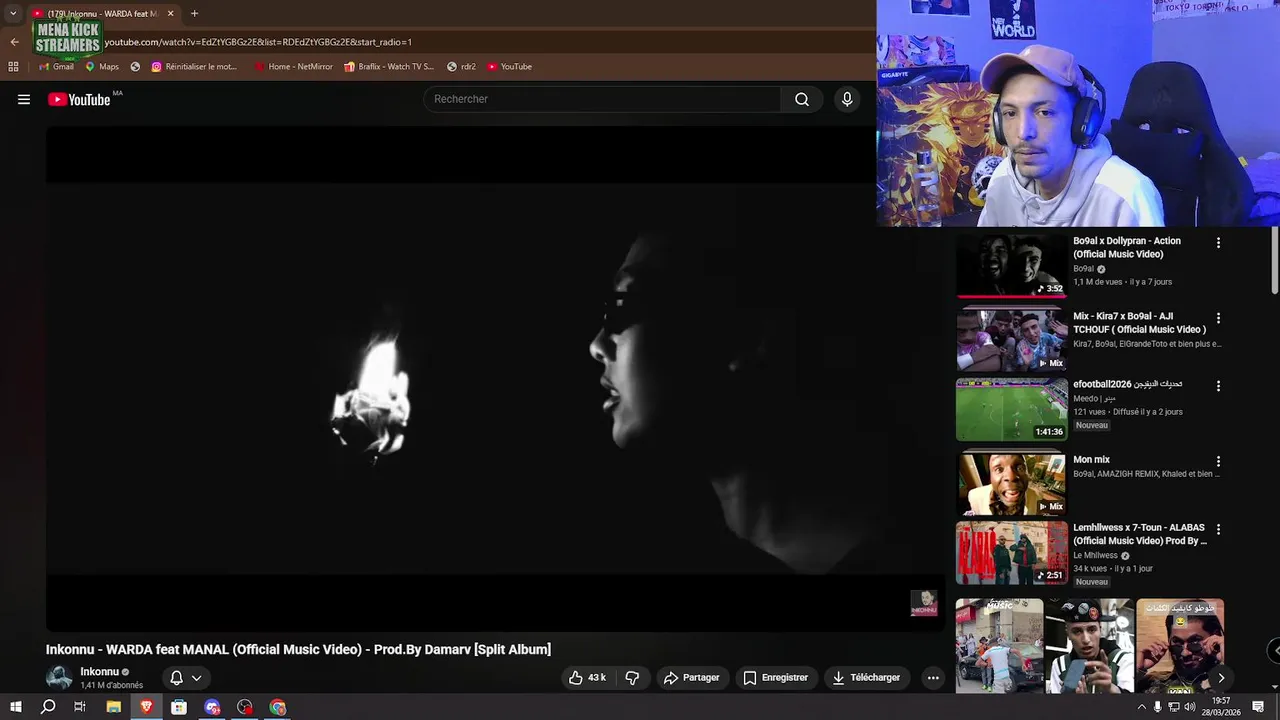
Task: Like the video with thumbs-up 43 k
Action: (587, 677)
